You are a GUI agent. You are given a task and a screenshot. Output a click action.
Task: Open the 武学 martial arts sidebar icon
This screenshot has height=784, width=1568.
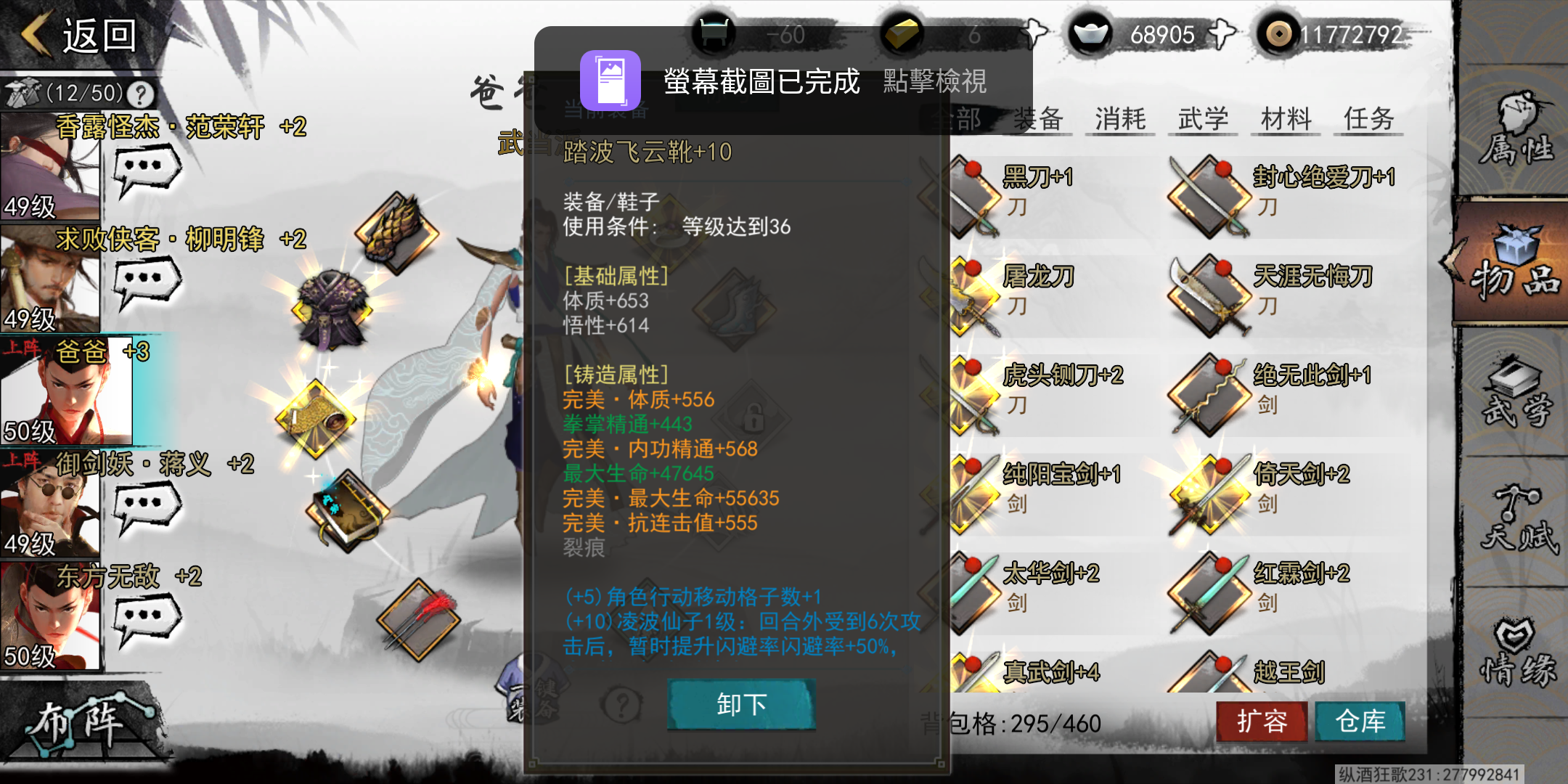[x=1516, y=392]
